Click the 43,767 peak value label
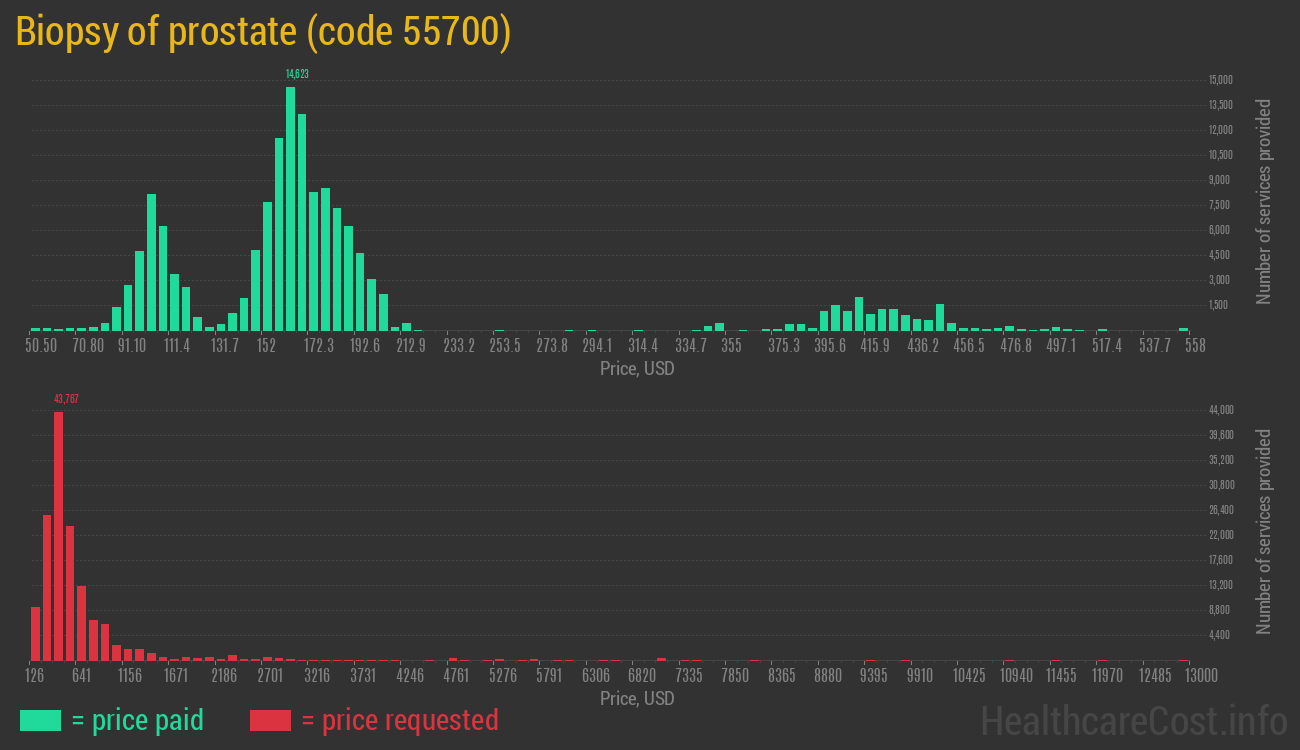 pos(66,399)
